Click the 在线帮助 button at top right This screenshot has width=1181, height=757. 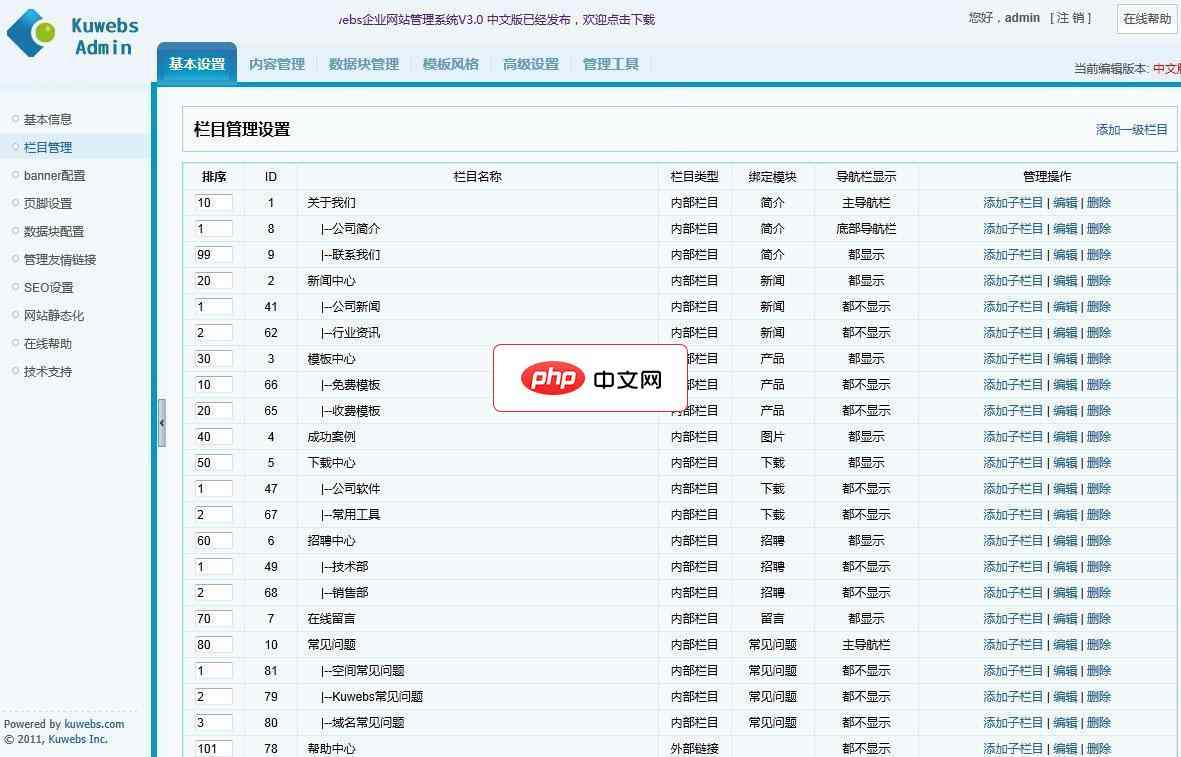click(1146, 18)
